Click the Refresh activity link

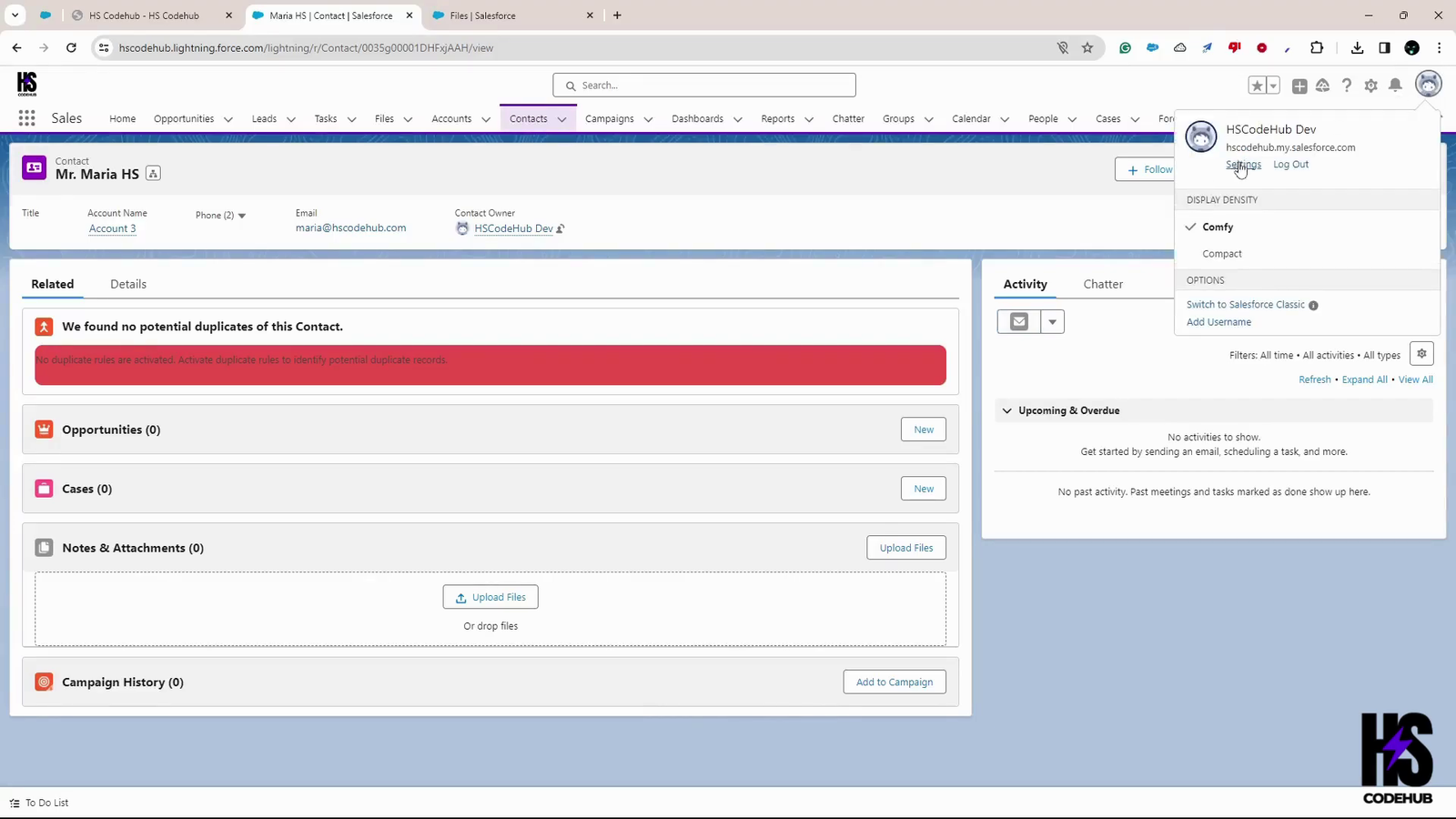point(1315,379)
